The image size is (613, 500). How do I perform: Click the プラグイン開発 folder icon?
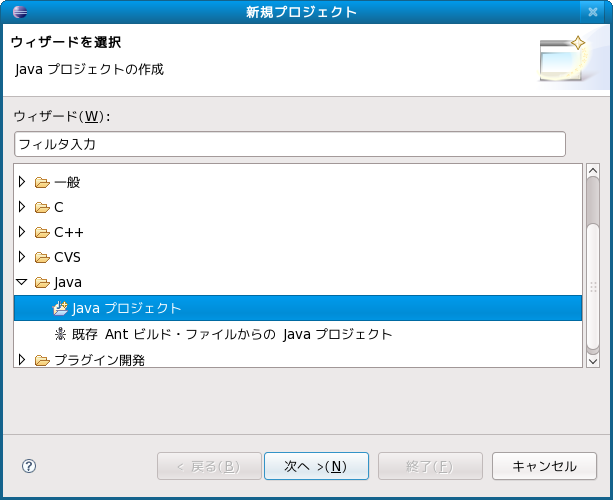click(x=42, y=360)
